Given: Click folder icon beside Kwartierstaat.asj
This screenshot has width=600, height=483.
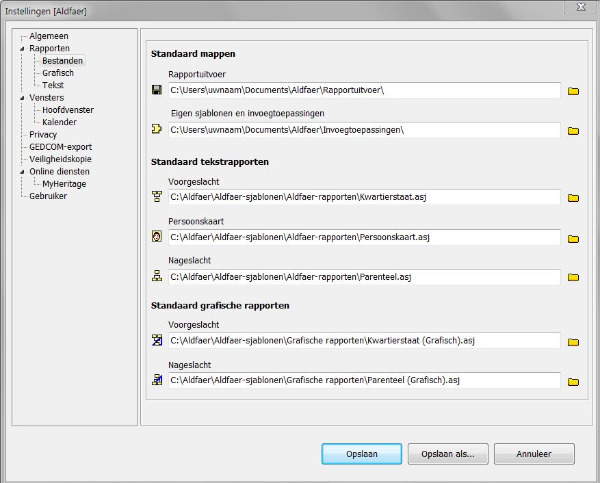Looking at the screenshot, I should 574,198.
